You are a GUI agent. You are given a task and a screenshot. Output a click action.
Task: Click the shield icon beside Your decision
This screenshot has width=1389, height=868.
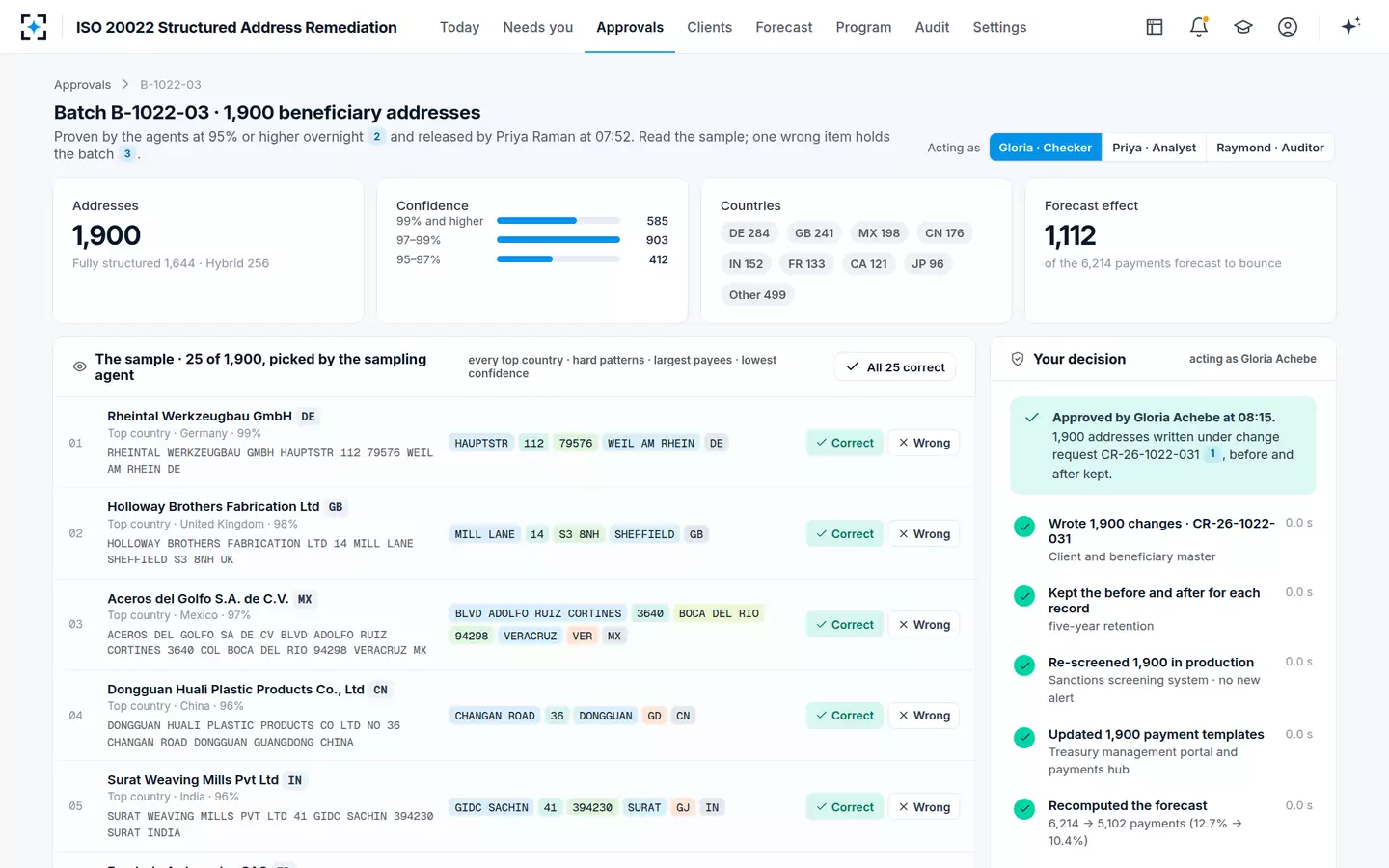1017,359
